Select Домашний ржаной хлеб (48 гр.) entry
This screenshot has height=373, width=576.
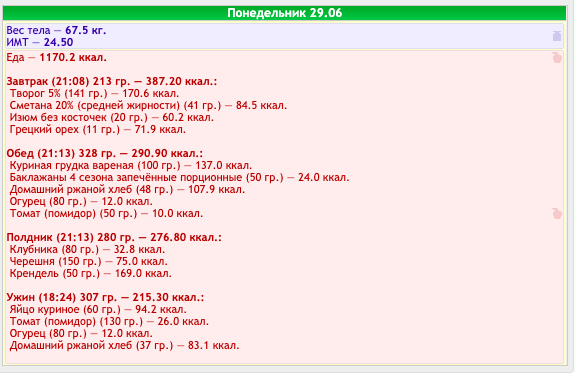(127, 190)
